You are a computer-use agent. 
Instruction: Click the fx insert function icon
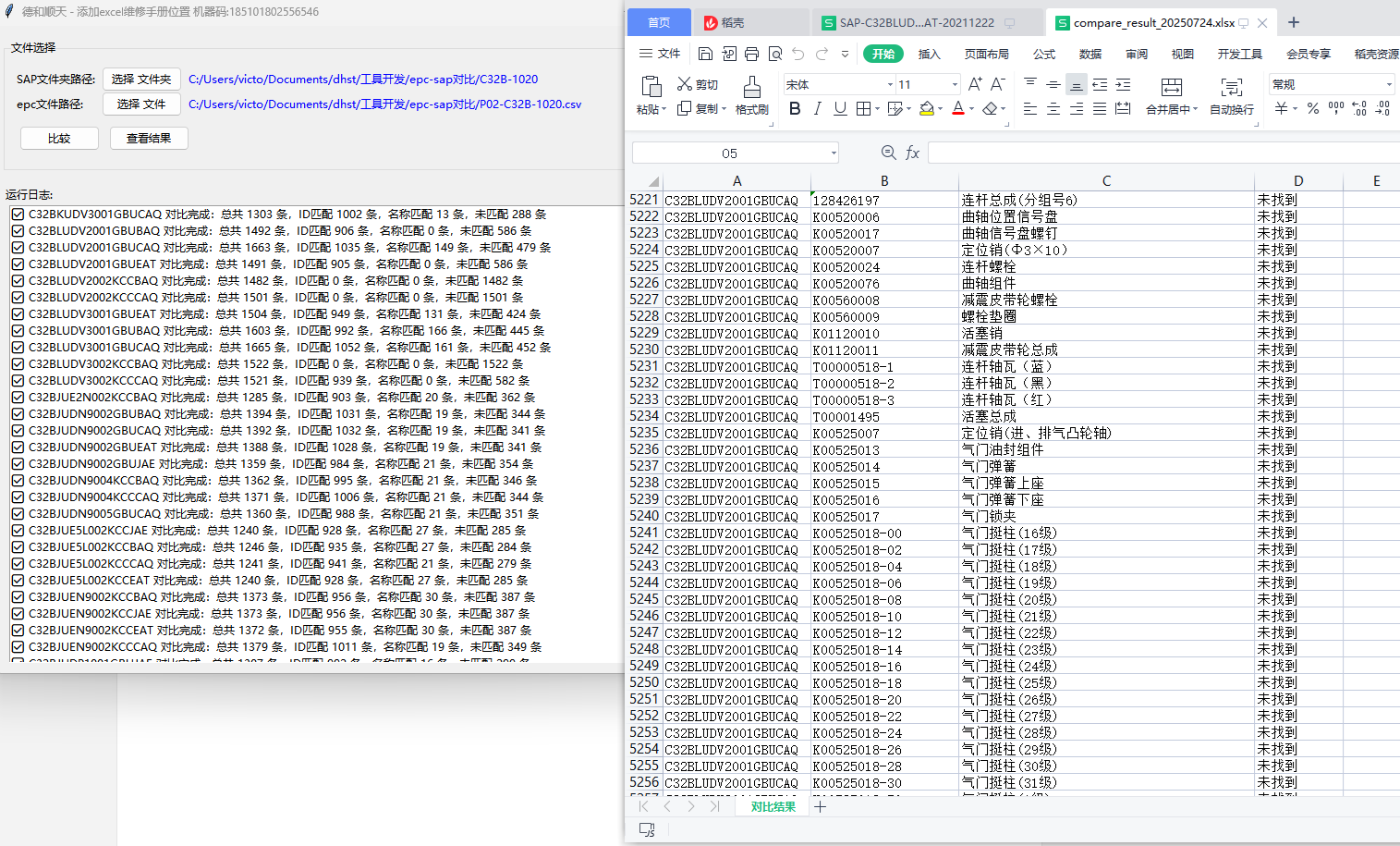pyautogui.click(x=912, y=153)
